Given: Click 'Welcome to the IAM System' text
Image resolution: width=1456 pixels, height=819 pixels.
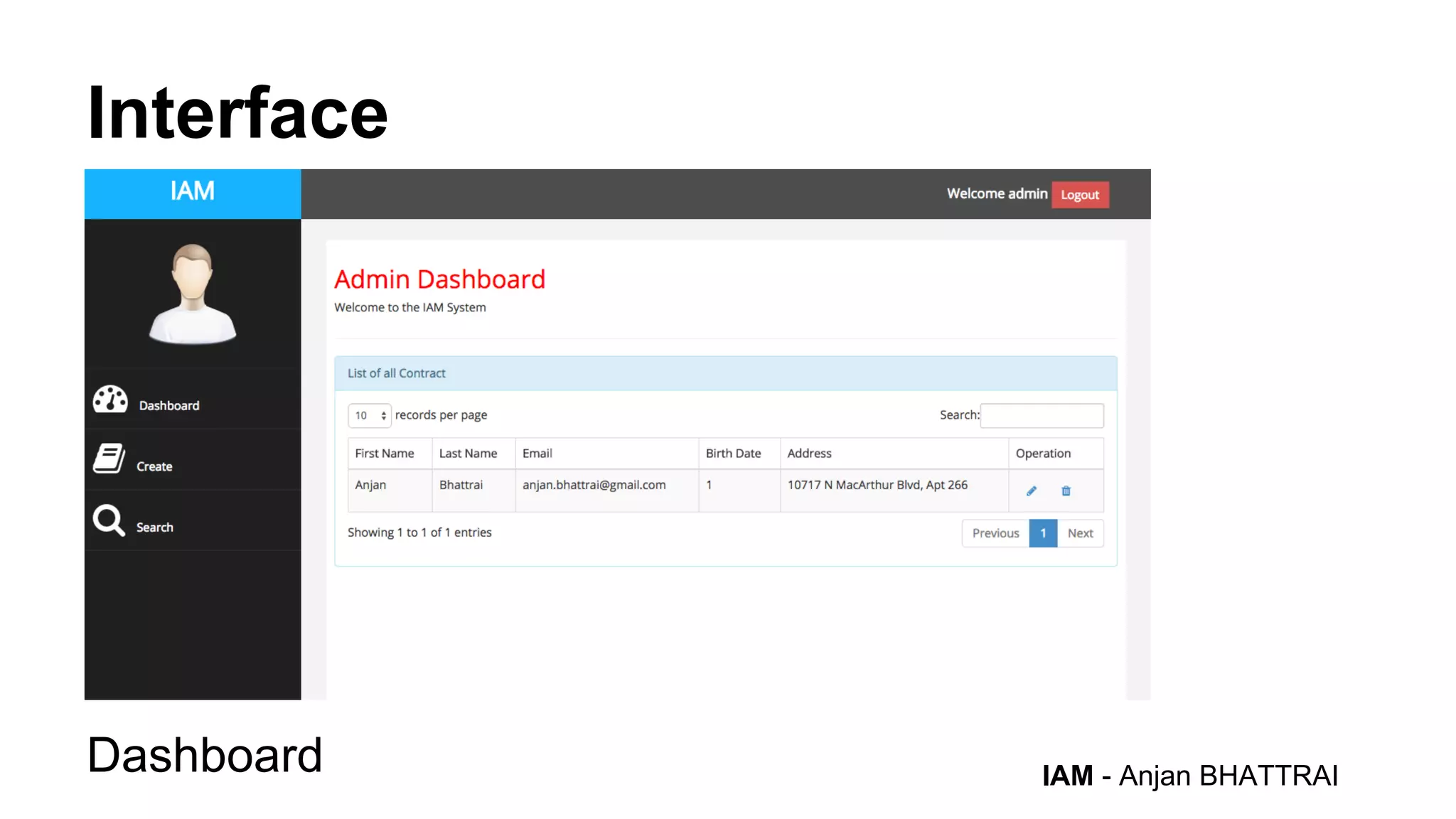Looking at the screenshot, I should pyautogui.click(x=410, y=307).
